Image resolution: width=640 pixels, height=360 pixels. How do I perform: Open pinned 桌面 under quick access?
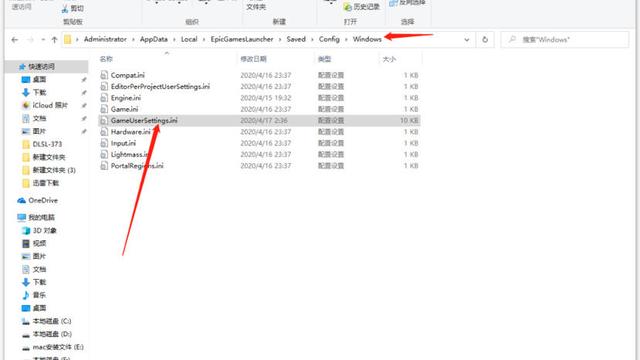click(x=39, y=79)
